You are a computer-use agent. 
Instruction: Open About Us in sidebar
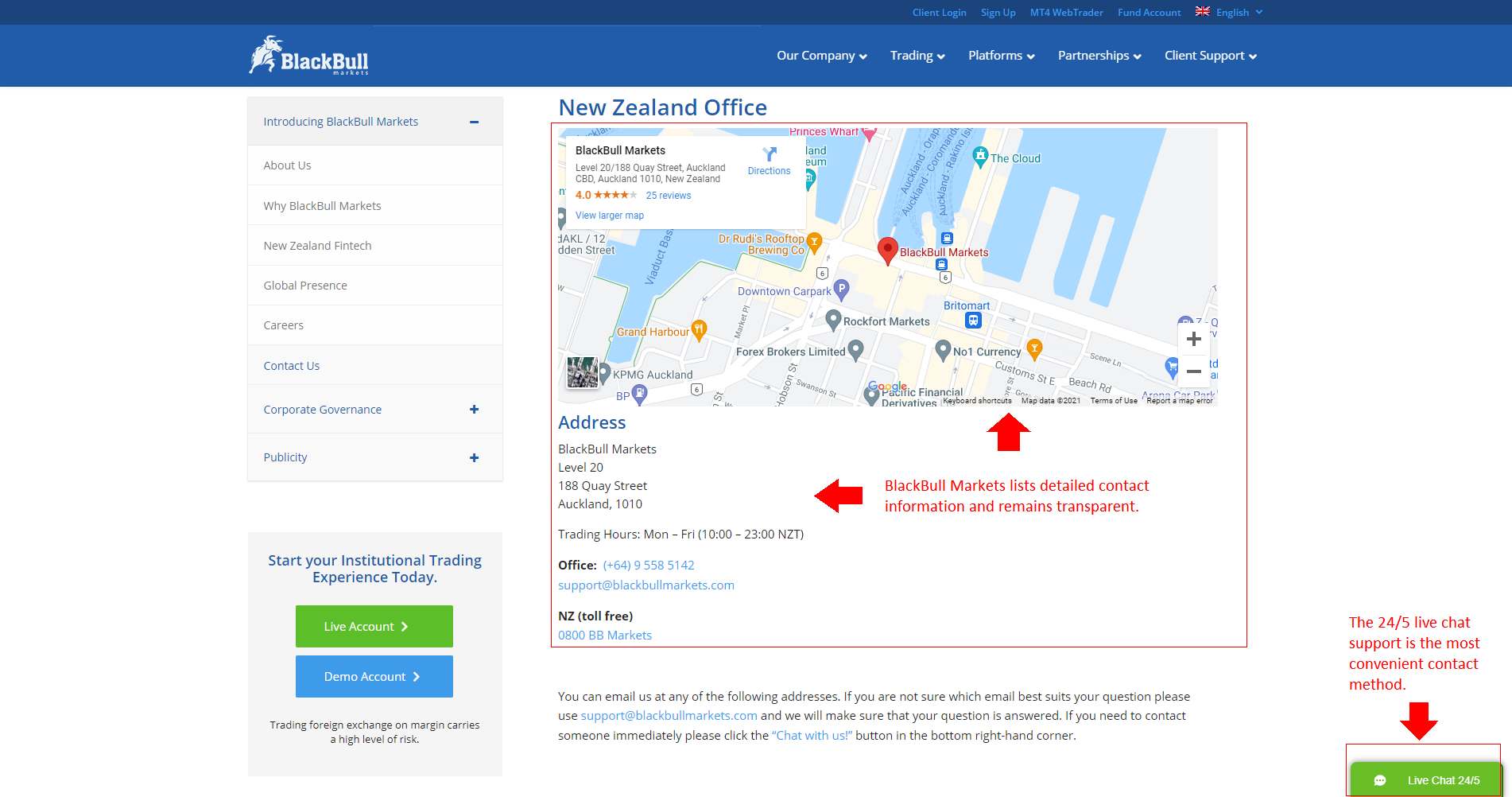coord(375,165)
